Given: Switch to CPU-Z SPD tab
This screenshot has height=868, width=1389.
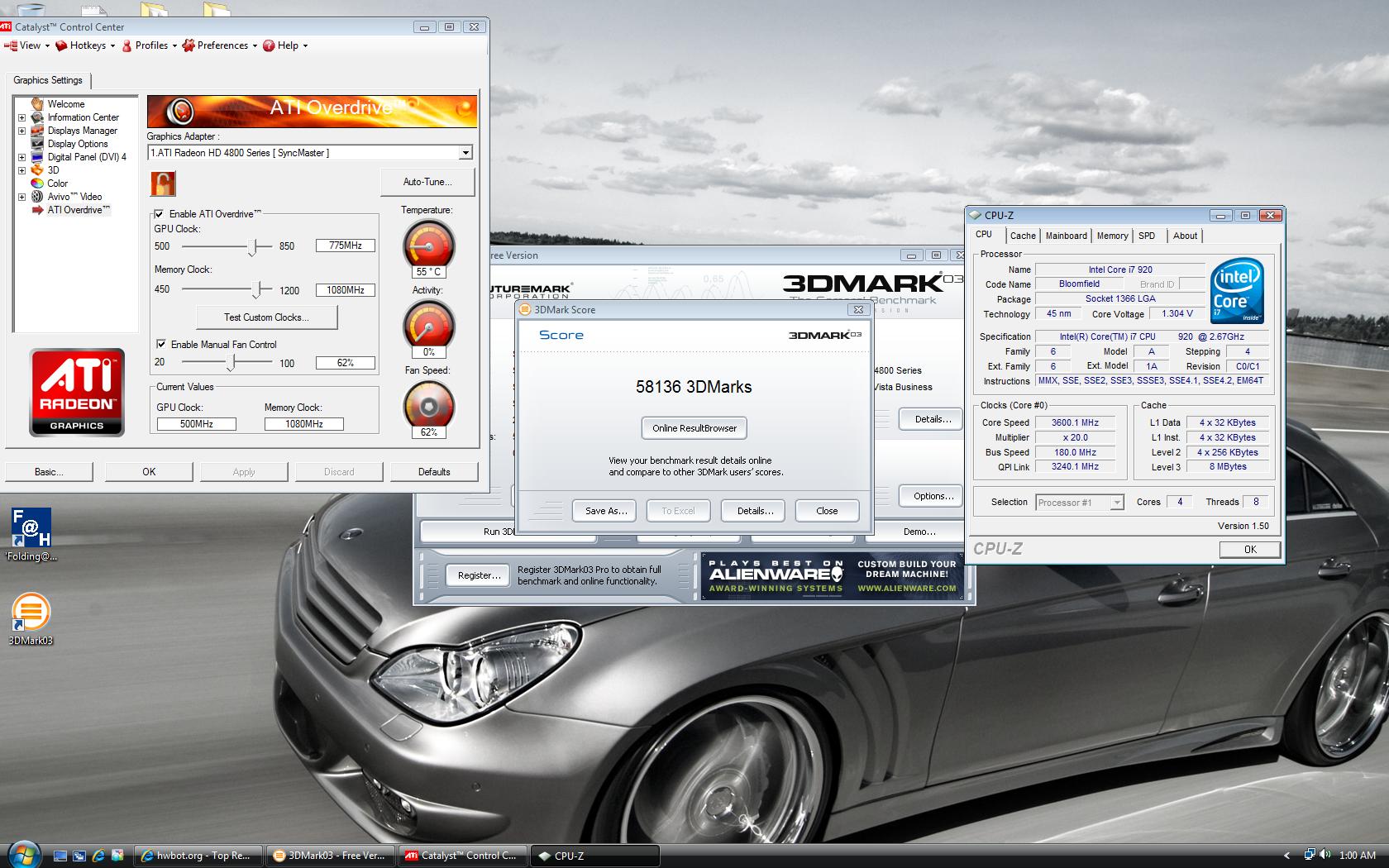Looking at the screenshot, I should (x=1147, y=236).
